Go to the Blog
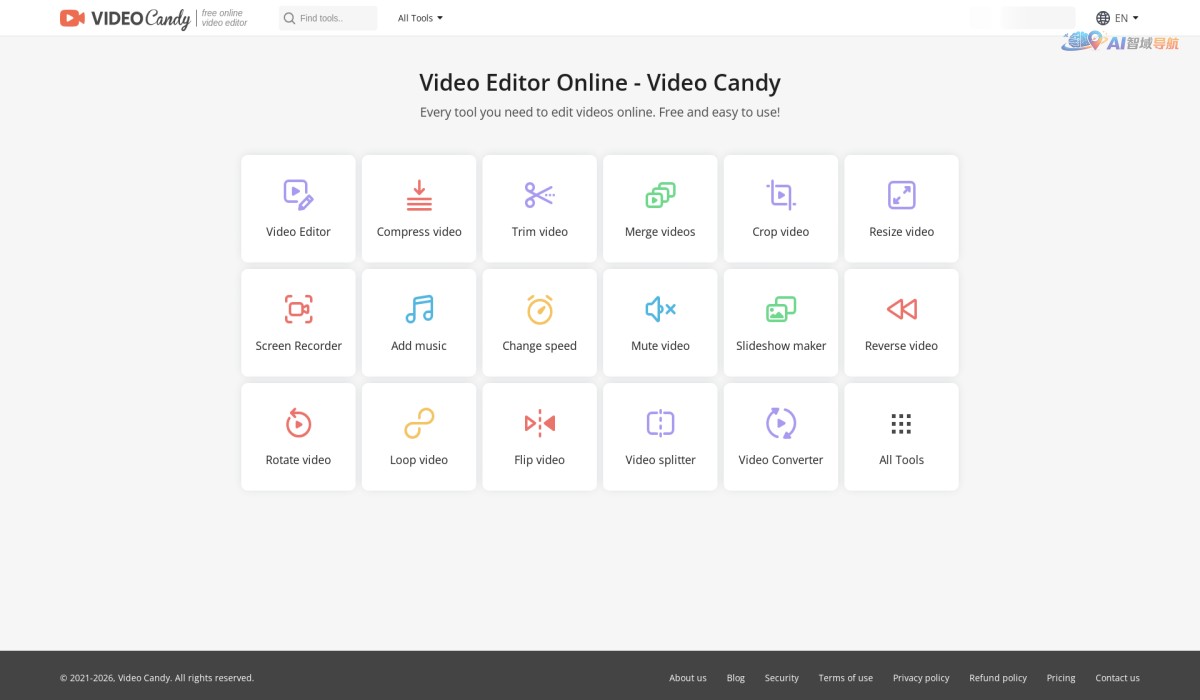 tap(736, 677)
